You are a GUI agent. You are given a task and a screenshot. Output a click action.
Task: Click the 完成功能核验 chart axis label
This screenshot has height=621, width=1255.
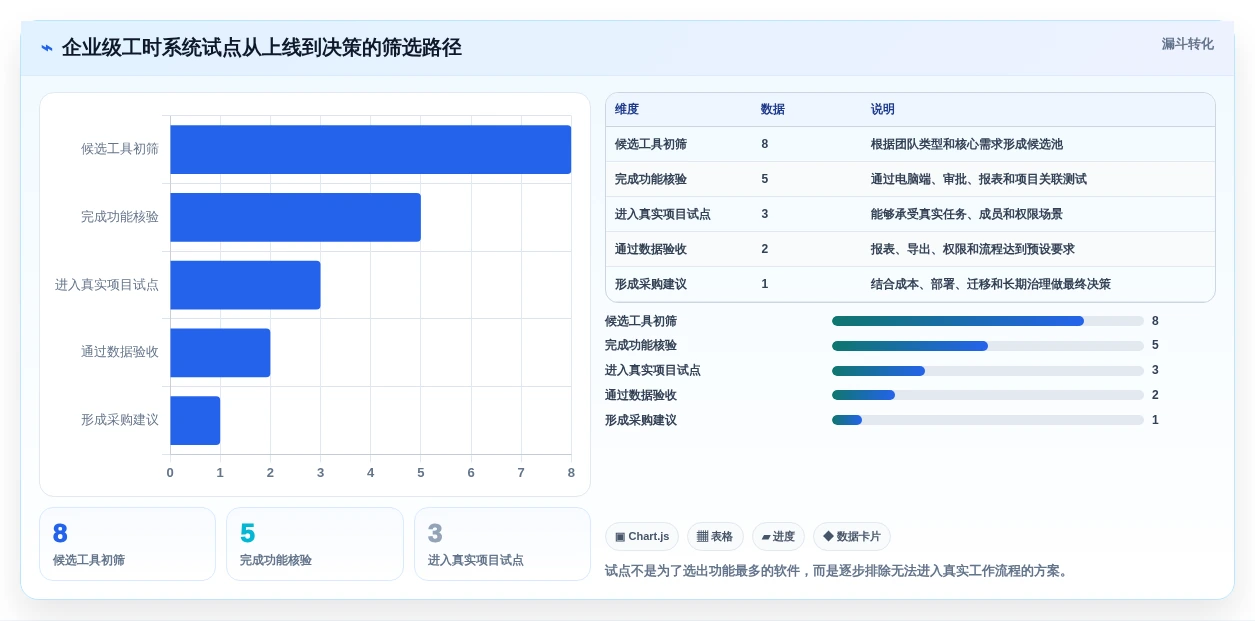(x=120, y=217)
